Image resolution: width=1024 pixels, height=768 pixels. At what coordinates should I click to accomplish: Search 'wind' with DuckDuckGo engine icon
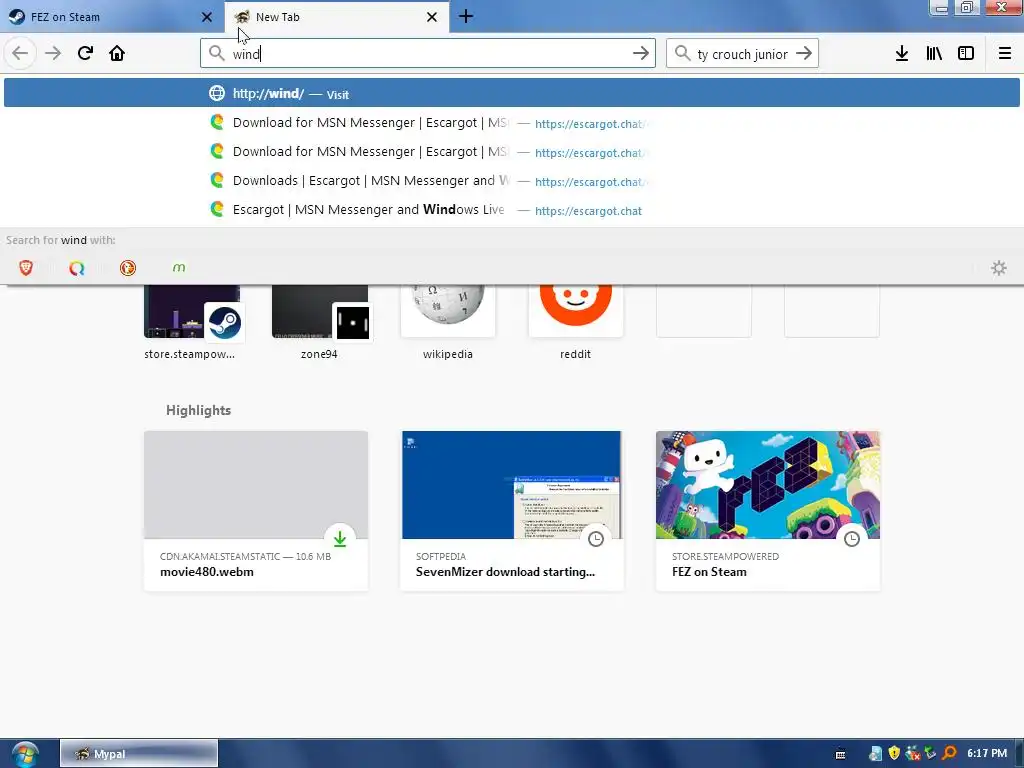click(x=128, y=268)
